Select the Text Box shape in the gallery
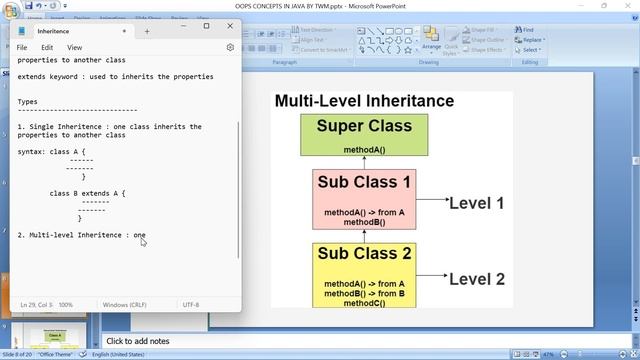This screenshot has height=360, width=640. click(x=361, y=31)
